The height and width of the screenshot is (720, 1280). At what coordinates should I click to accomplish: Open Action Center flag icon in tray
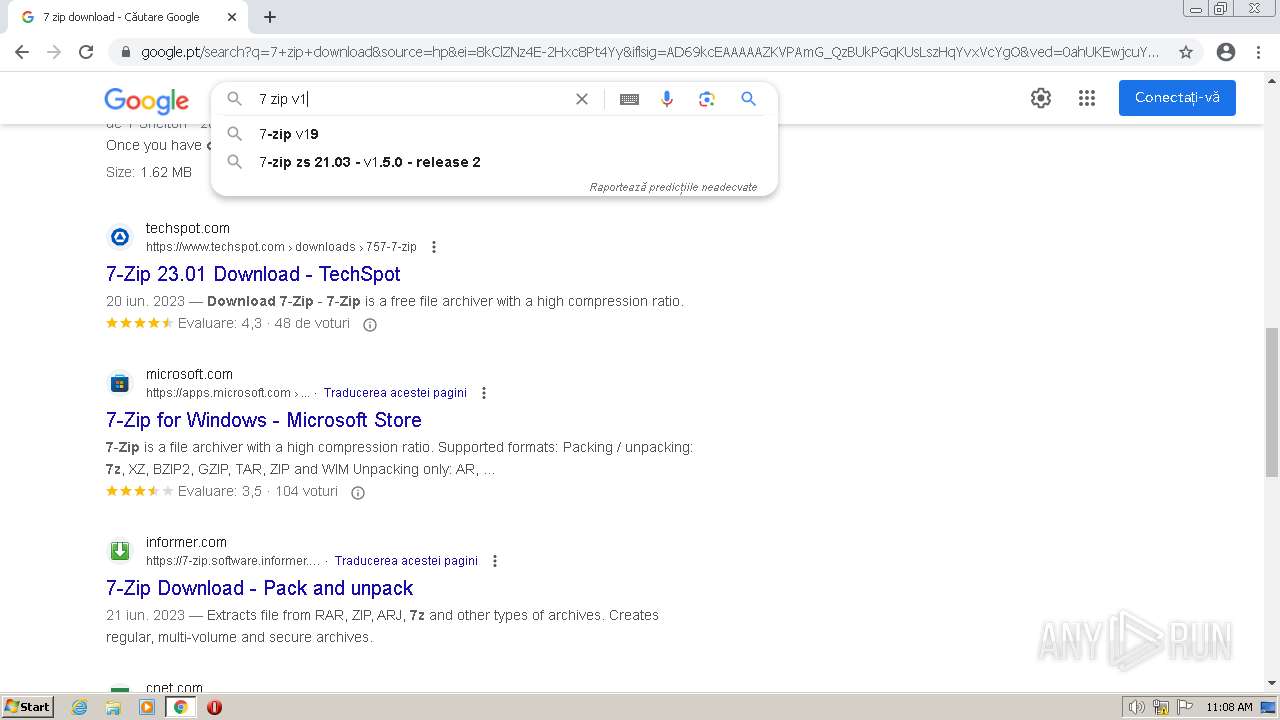tap(1185, 707)
